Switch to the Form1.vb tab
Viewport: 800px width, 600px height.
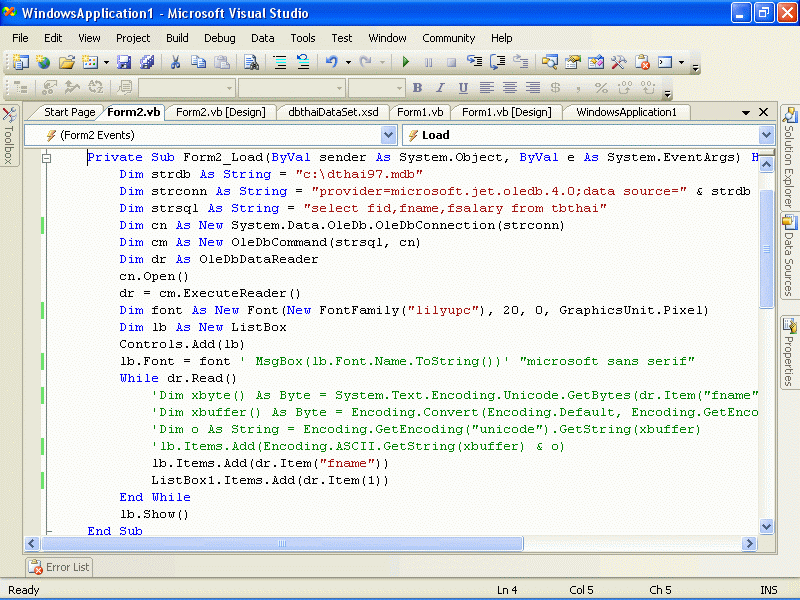(420, 112)
